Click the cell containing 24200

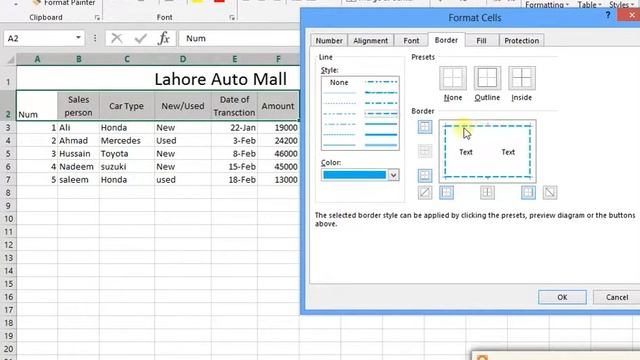[x=278, y=140]
